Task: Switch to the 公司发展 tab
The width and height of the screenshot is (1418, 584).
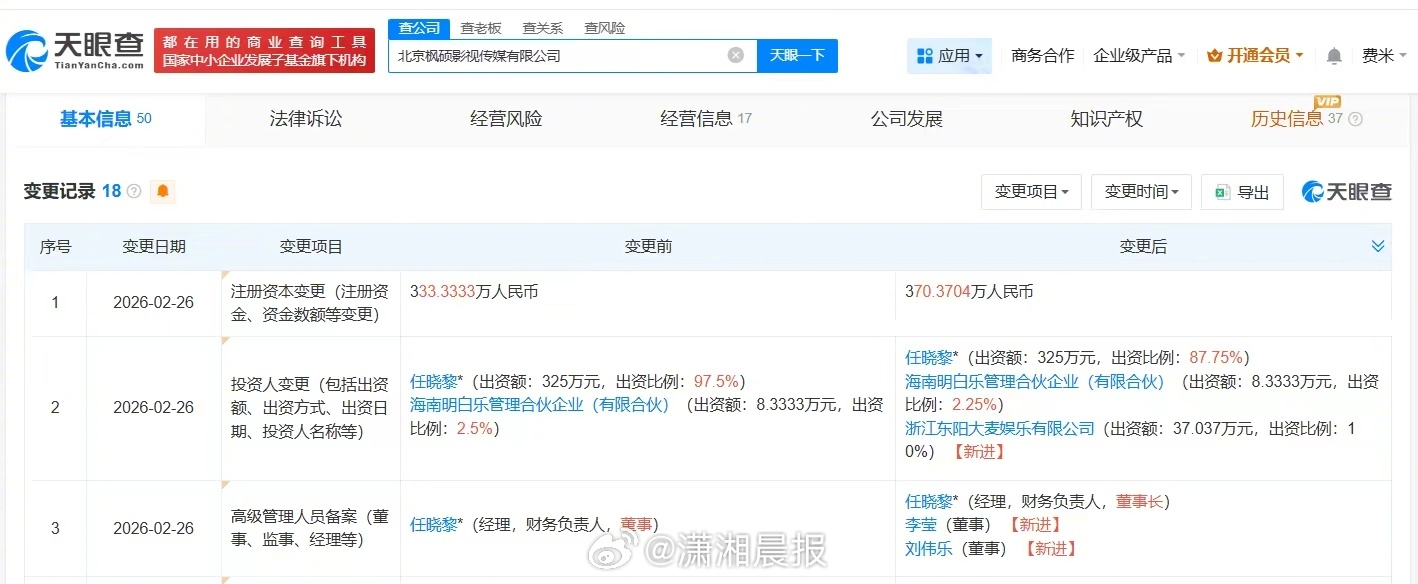Action: 906,119
